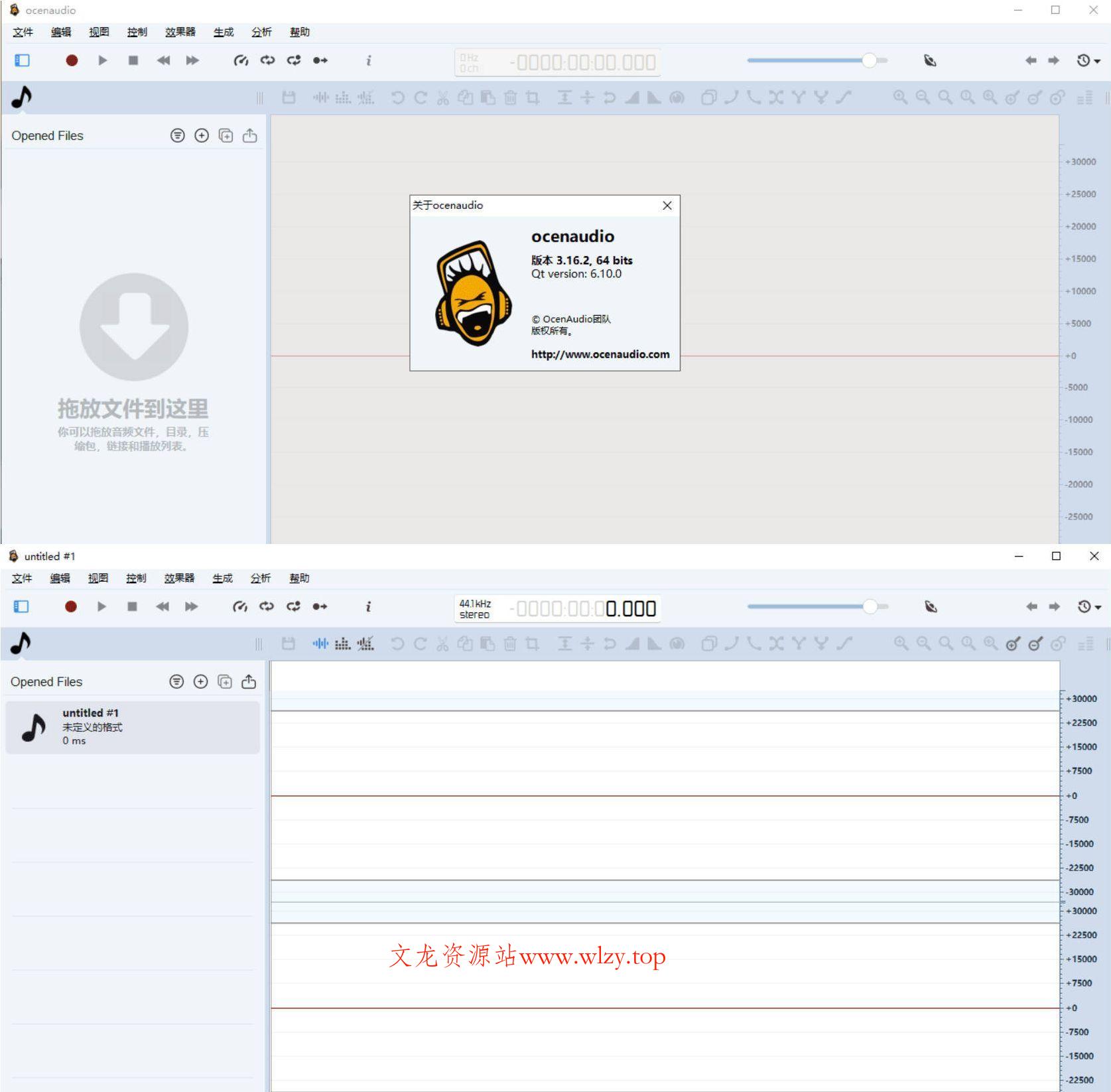This screenshot has width=1111, height=1092.
Task: Toggle loop playback mode
Action: (x=267, y=60)
